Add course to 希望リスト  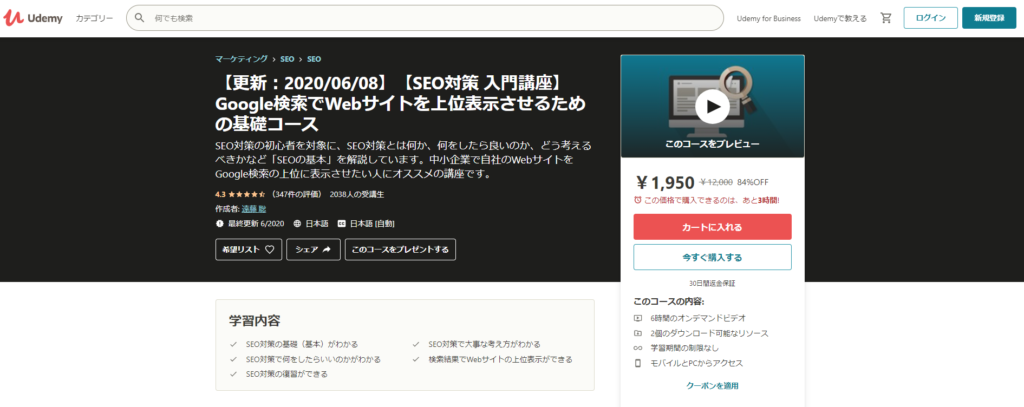click(248, 250)
